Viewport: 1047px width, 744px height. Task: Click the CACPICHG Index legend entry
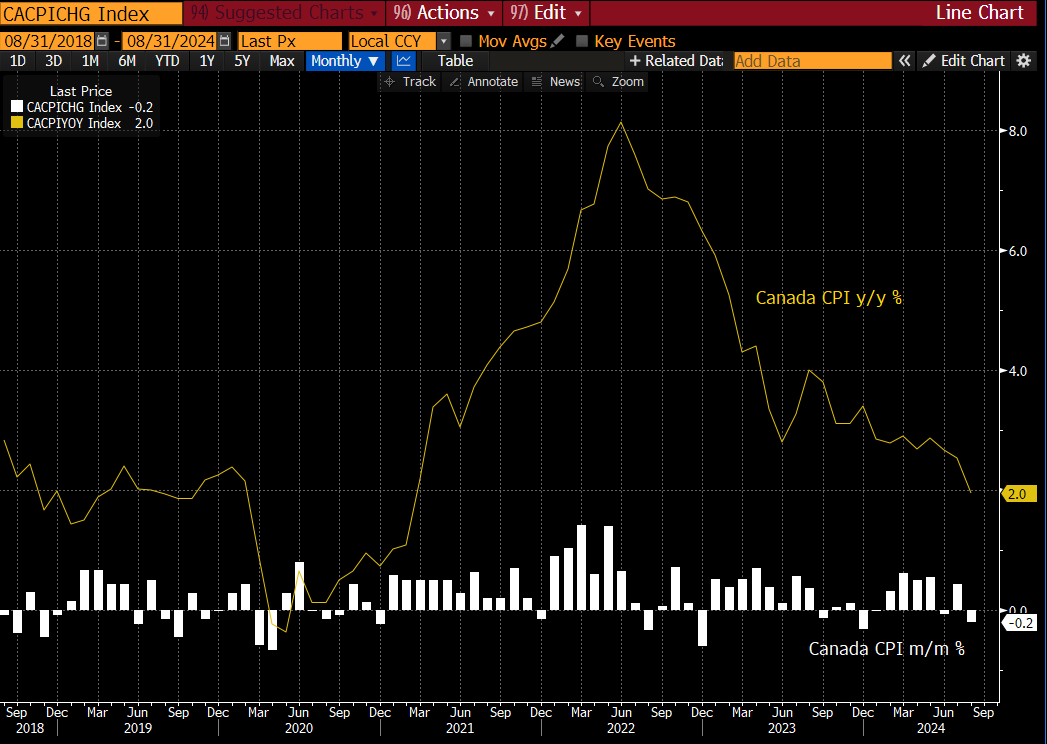point(82,107)
